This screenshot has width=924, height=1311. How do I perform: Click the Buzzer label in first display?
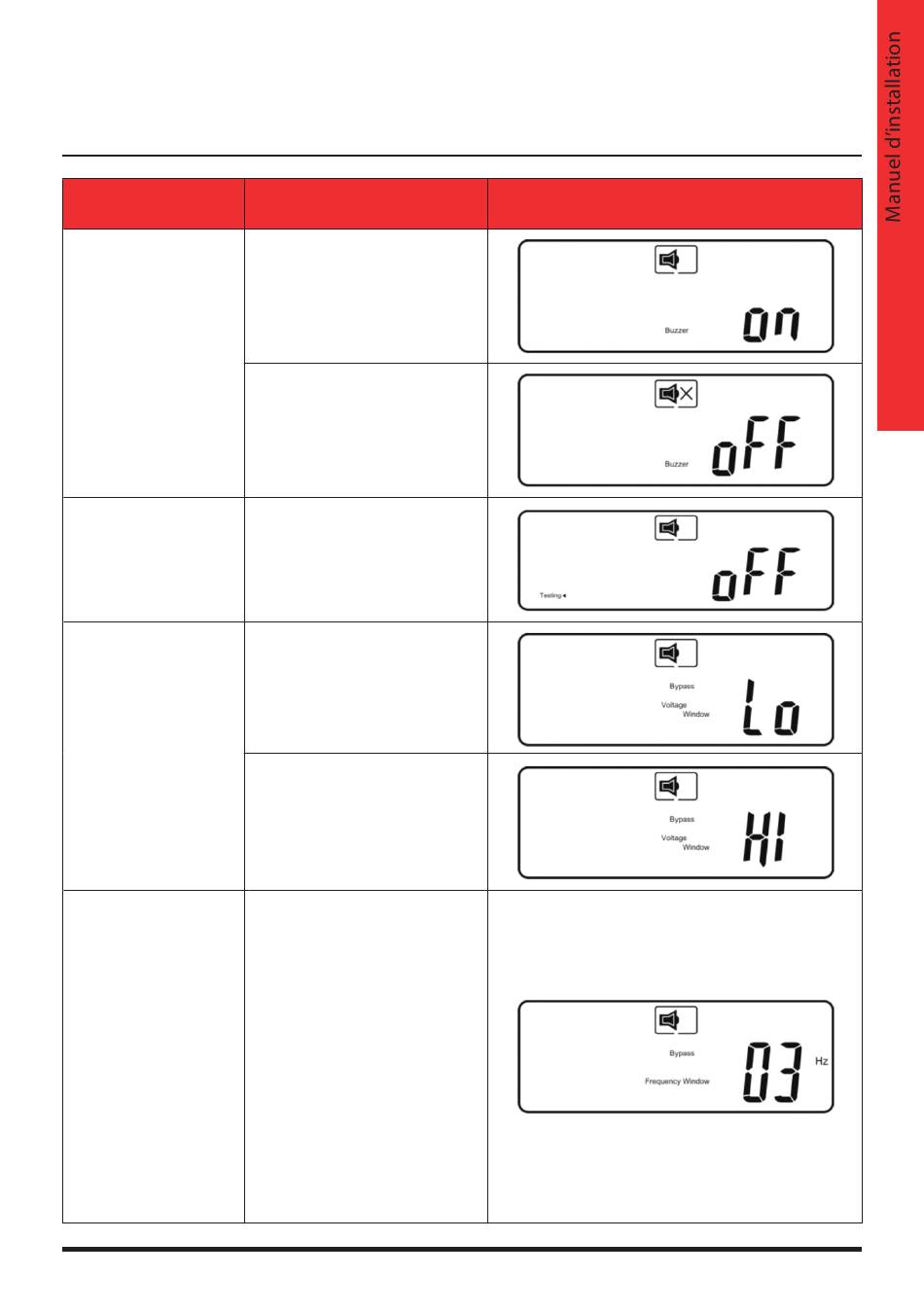pos(677,331)
